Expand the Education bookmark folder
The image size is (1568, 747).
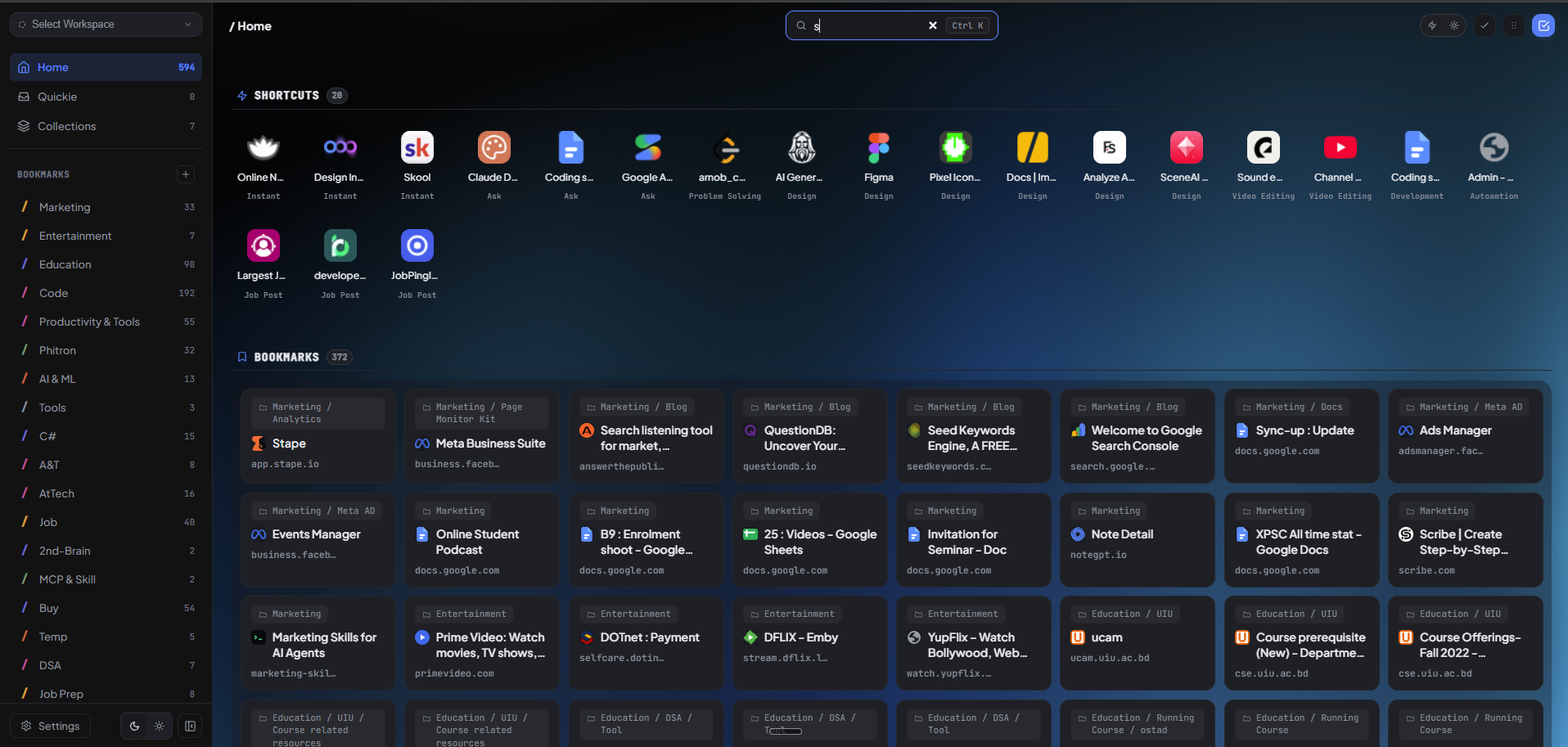pos(106,264)
